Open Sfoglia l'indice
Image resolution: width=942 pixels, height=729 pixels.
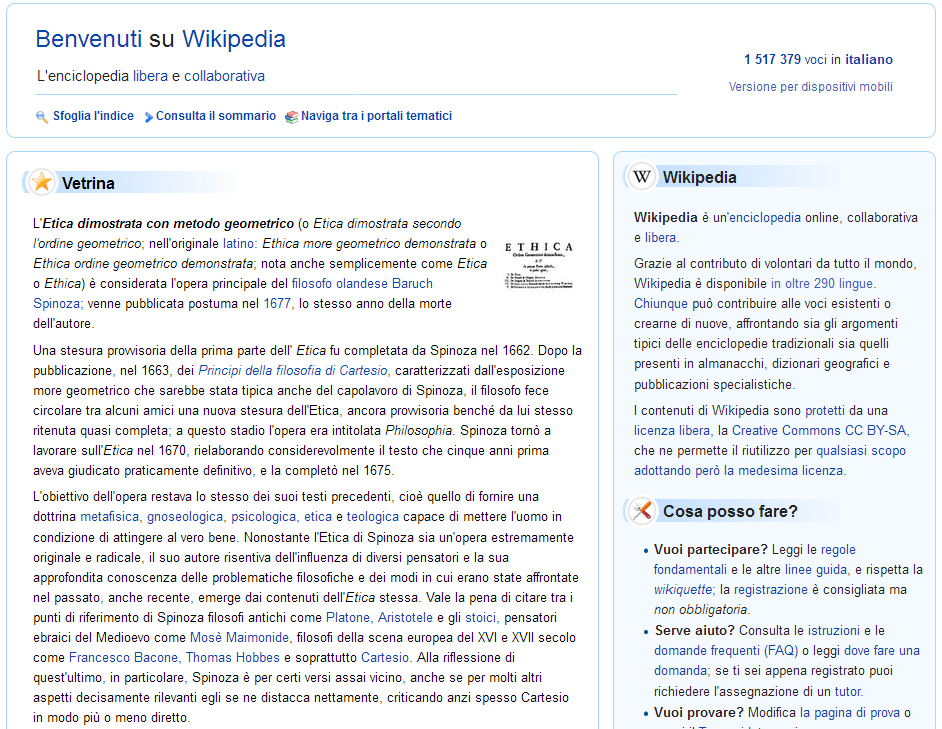(93, 116)
